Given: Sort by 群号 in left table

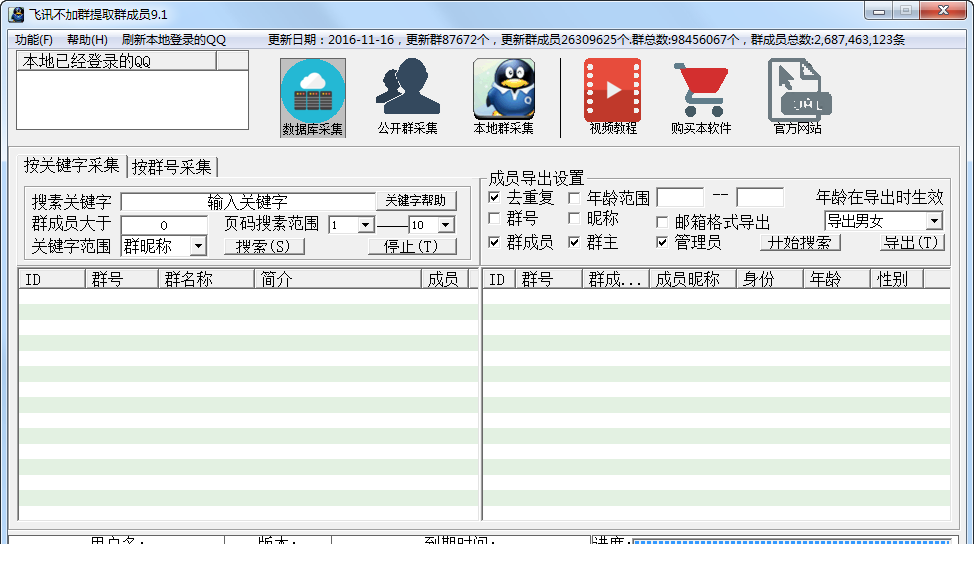Looking at the screenshot, I should 122,279.
